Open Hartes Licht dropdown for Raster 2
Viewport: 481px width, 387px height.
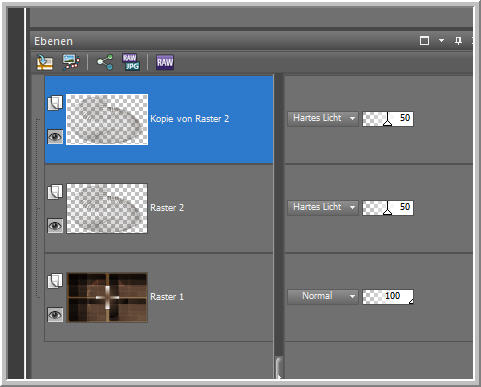tap(323, 207)
